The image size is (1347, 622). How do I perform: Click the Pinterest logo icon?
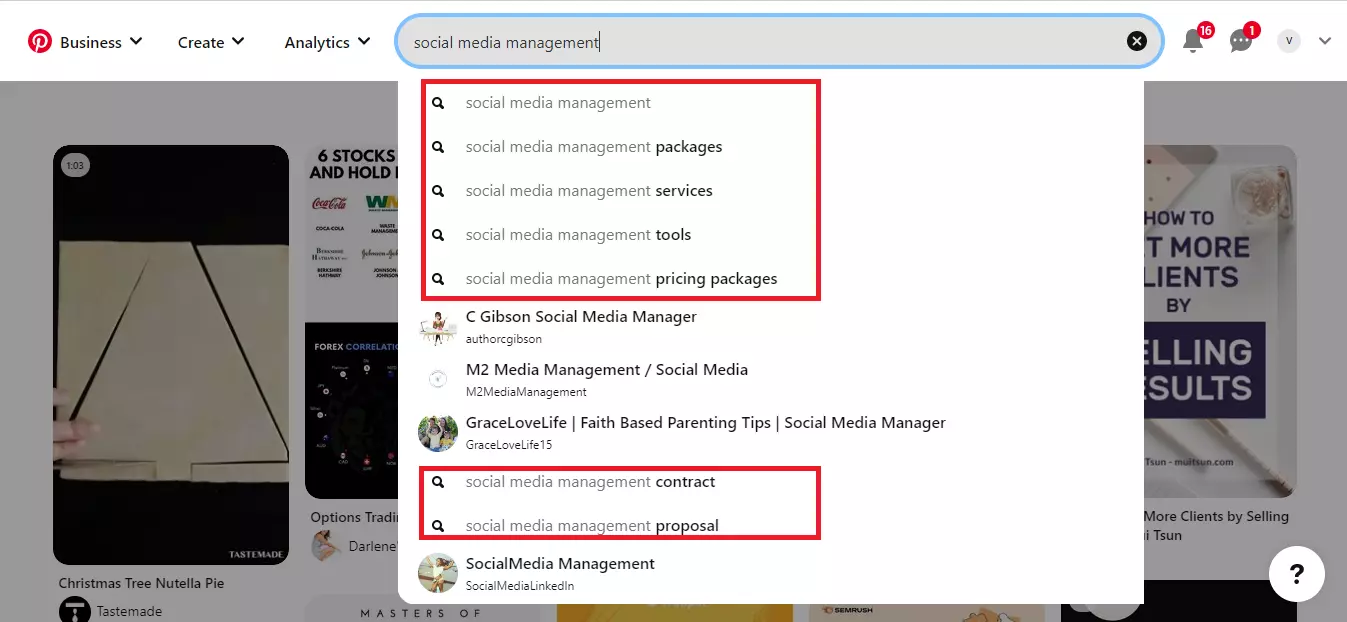(40, 42)
